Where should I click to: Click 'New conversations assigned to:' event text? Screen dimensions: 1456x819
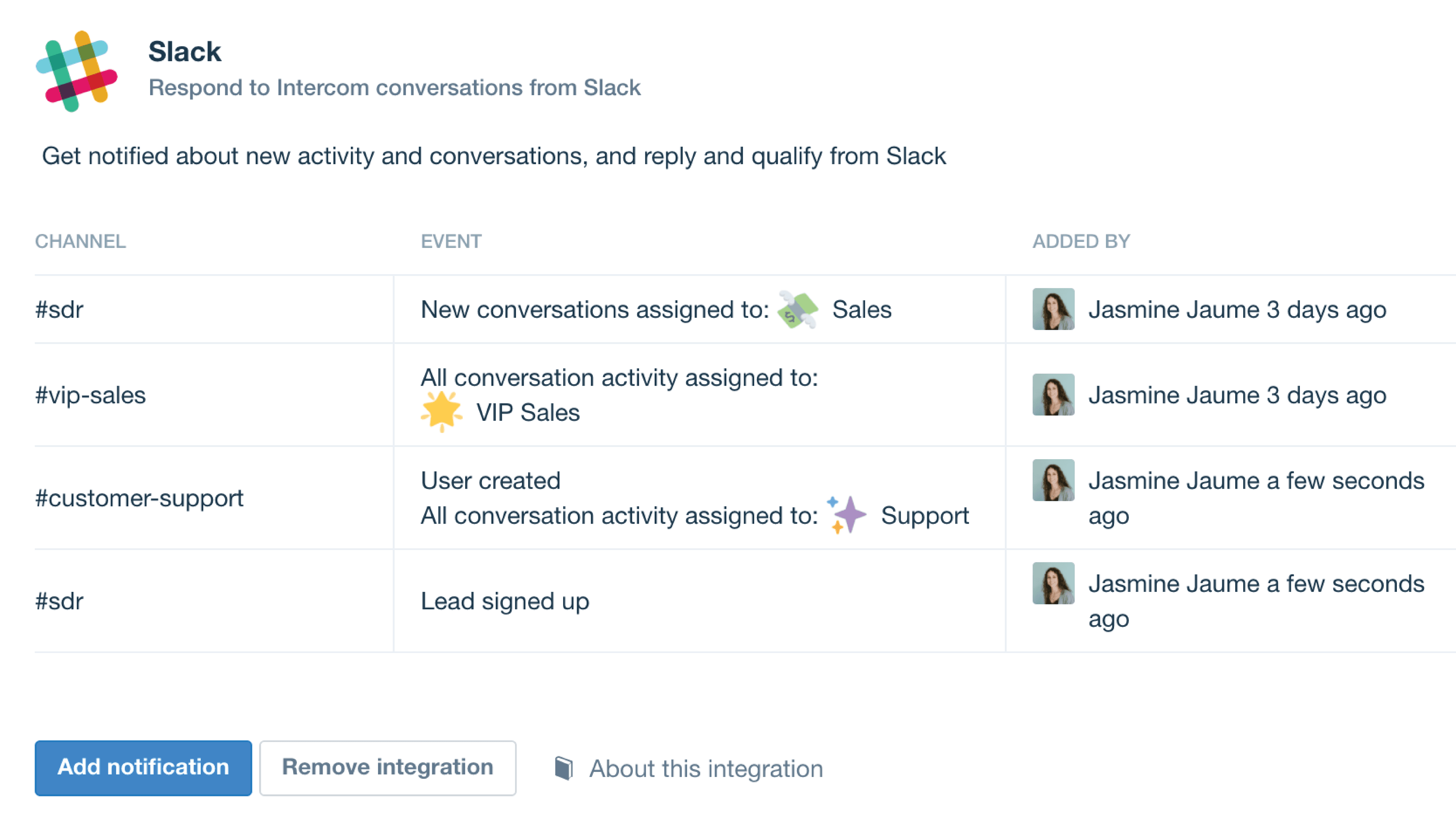click(595, 310)
